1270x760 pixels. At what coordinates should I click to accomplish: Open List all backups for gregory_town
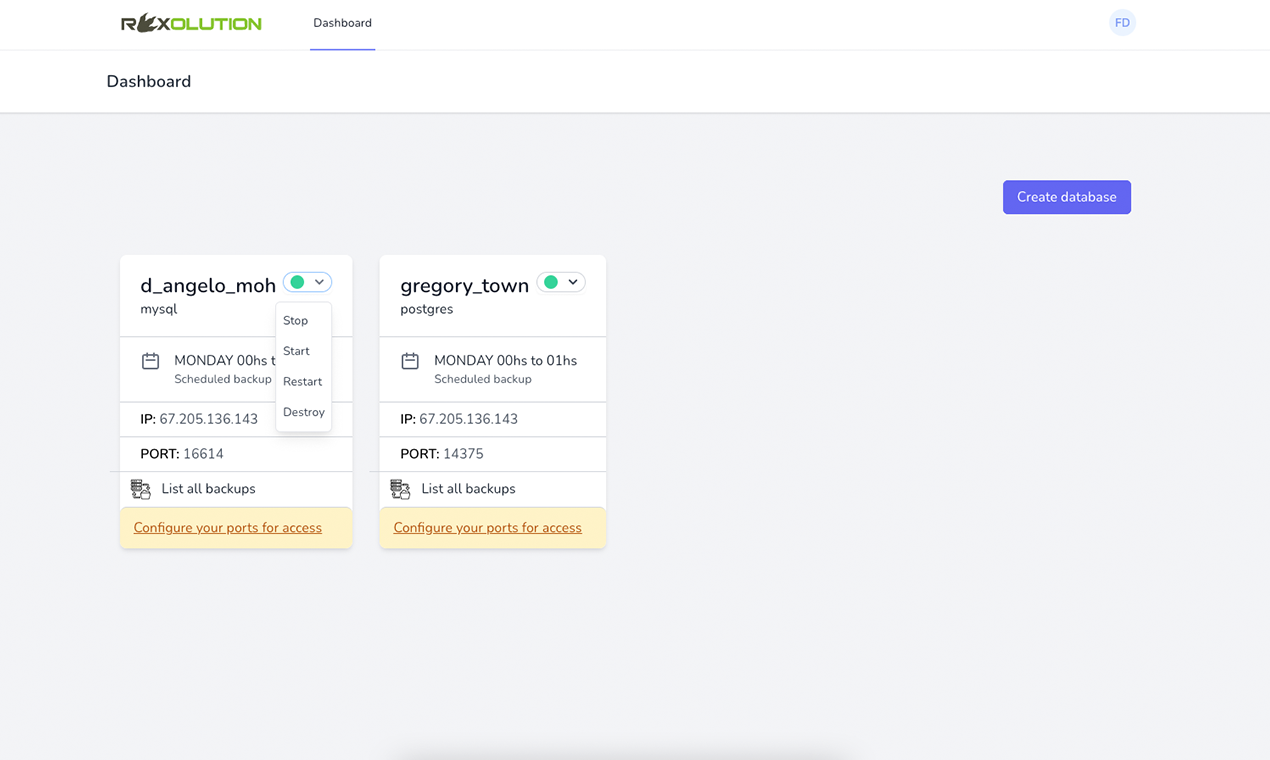click(468, 489)
